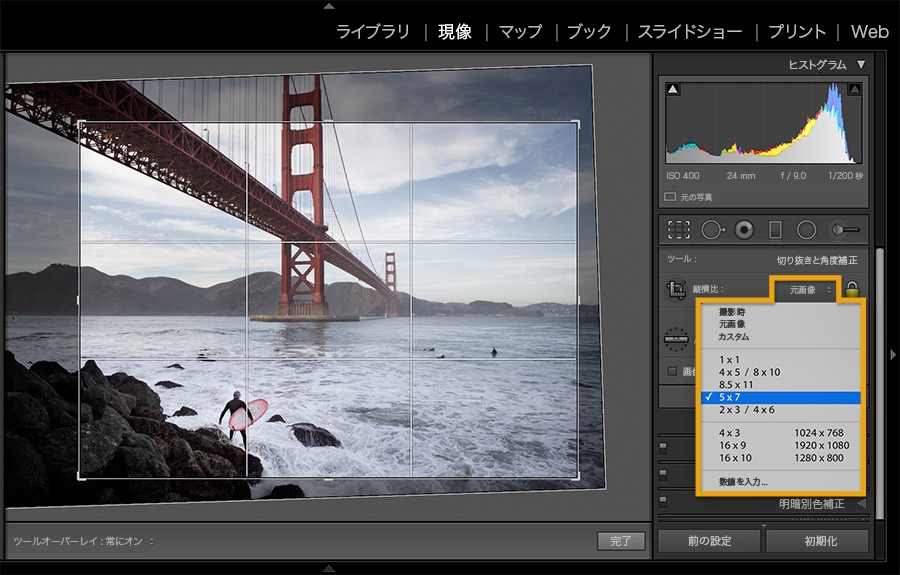Viewport: 900px width, 575px height.
Task: Enable the 元の写真 checkbox
Action: (670, 197)
